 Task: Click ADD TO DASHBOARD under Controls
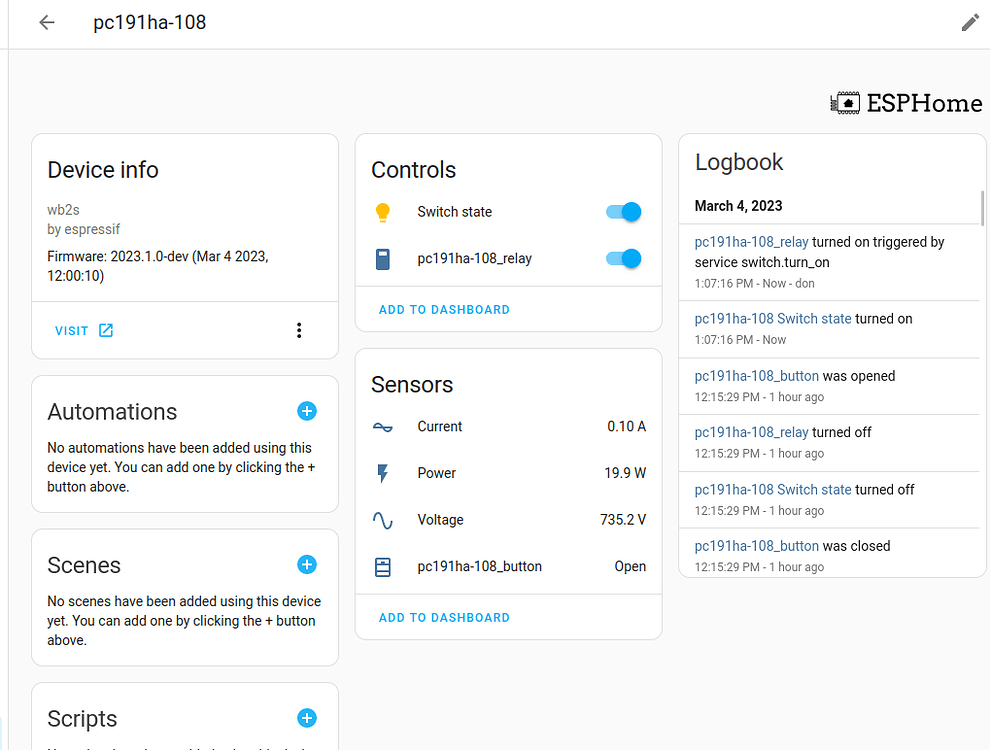(x=444, y=310)
